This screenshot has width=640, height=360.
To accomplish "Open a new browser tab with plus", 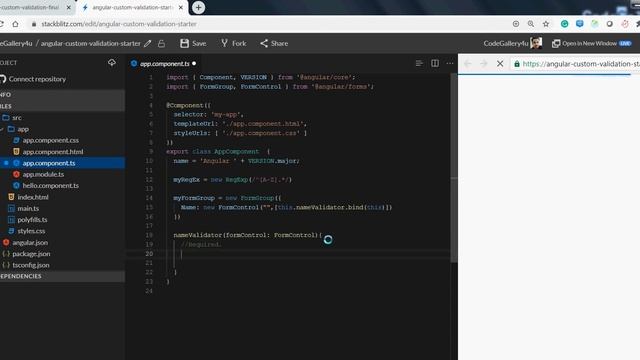I will tap(198, 7).
